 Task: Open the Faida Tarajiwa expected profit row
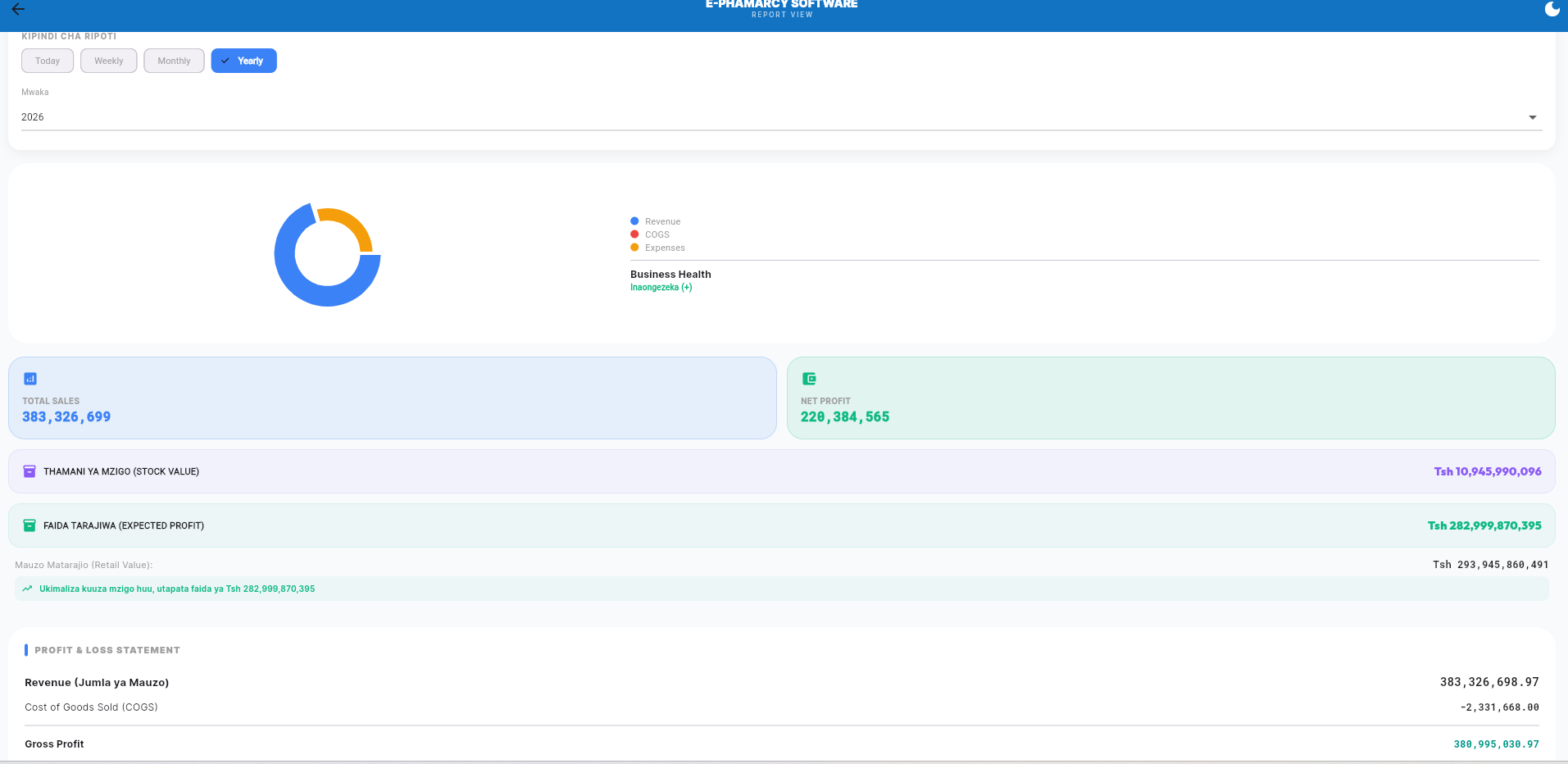click(781, 525)
